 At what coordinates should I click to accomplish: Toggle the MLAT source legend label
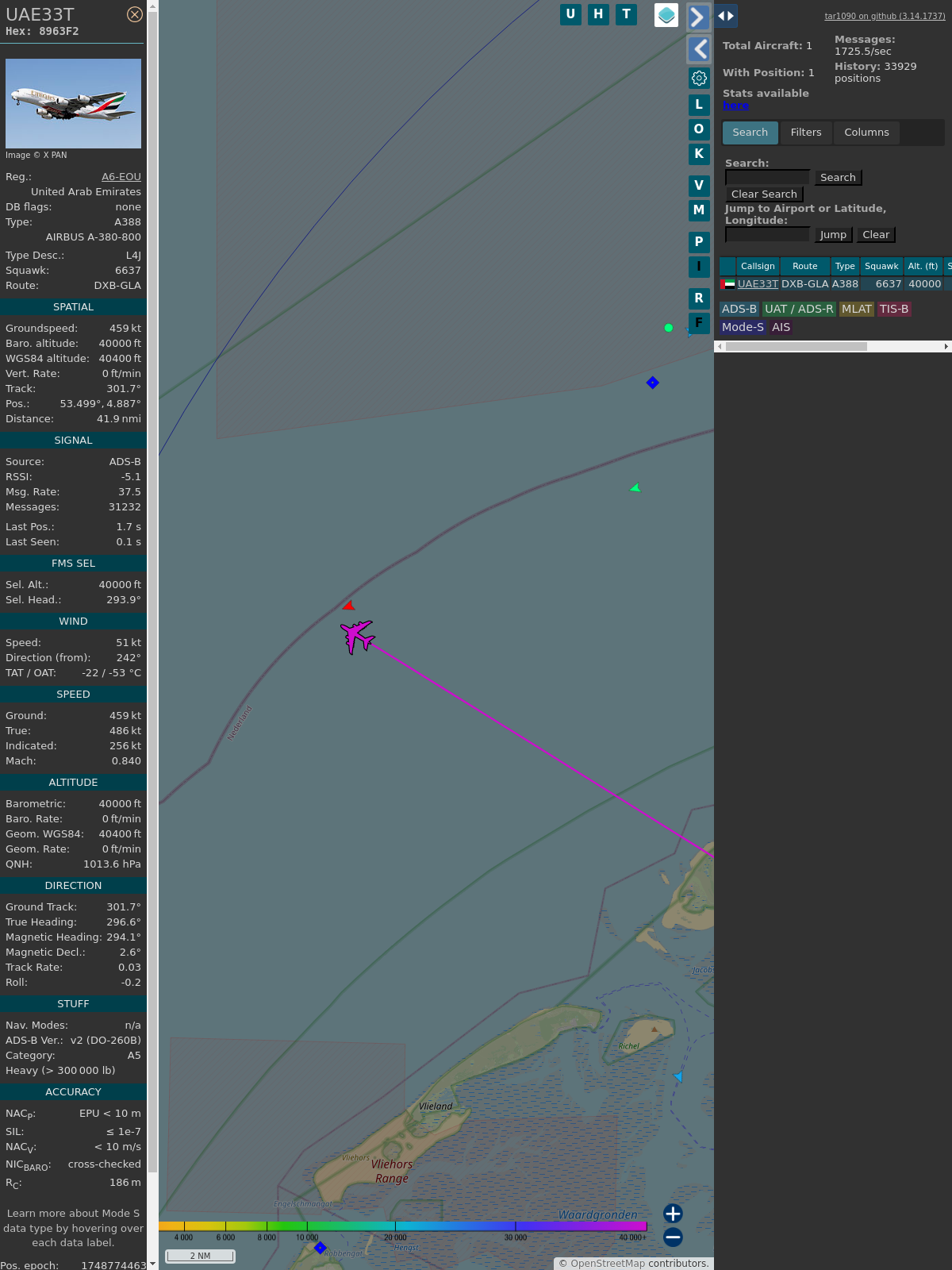pos(857,310)
